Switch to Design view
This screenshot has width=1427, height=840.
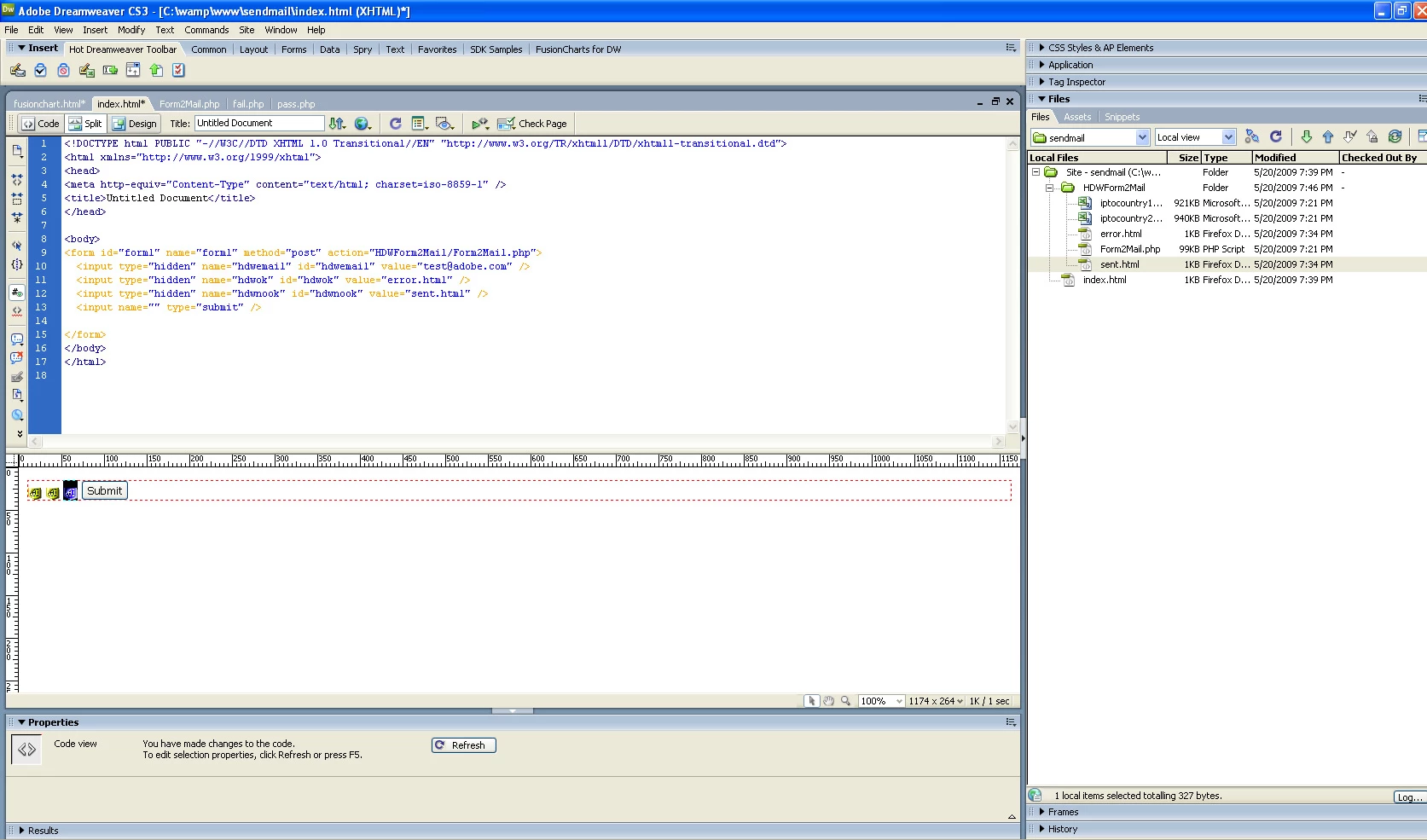click(x=135, y=124)
